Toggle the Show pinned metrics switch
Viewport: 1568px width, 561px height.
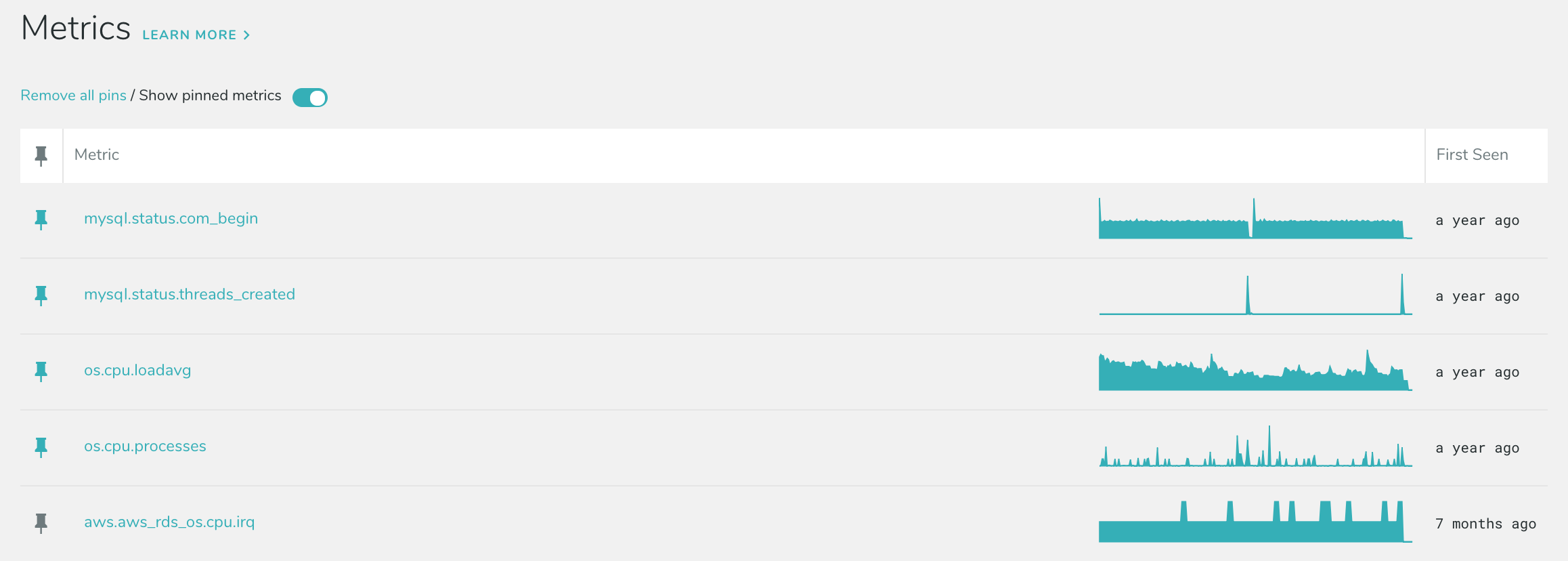pyautogui.click(x=310, y=98)
